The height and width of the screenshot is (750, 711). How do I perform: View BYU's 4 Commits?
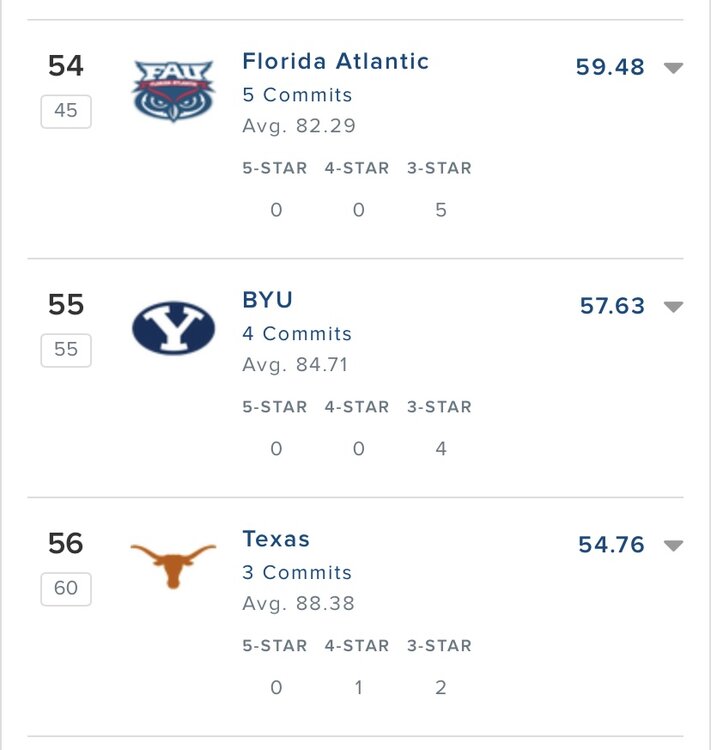[x=297, y=334]
